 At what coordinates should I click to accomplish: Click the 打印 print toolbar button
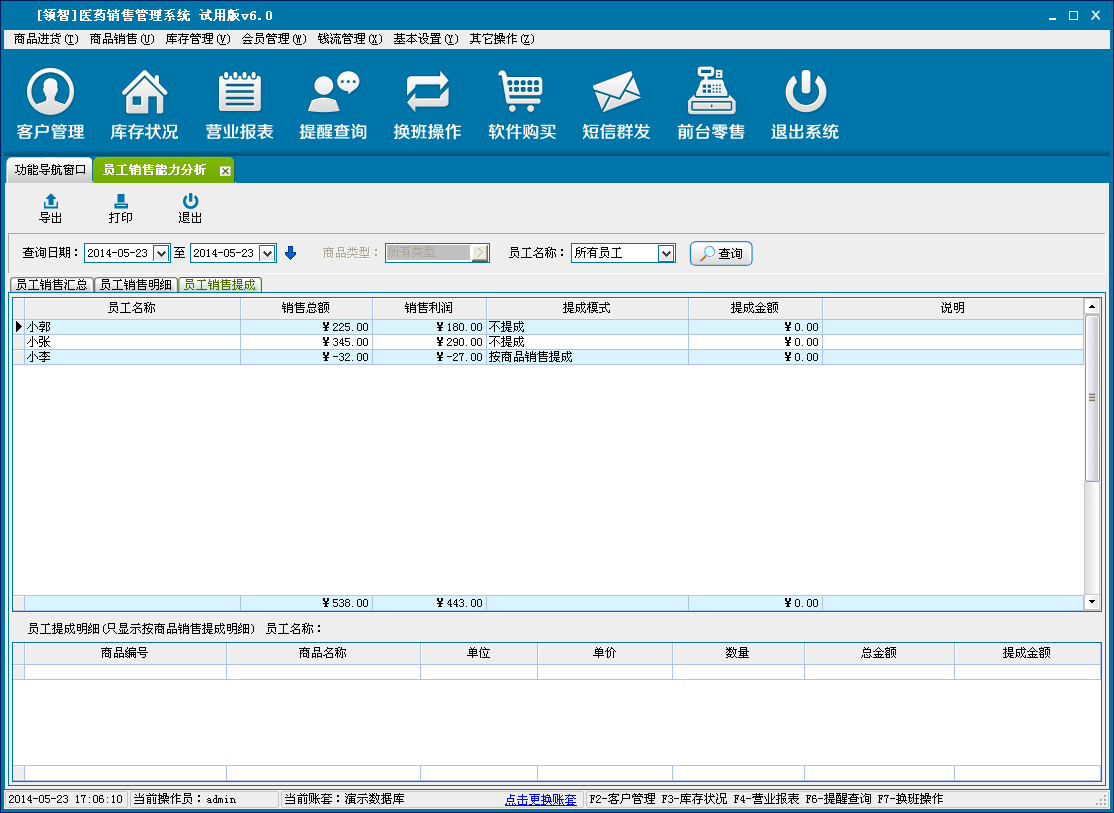pos(120,209)
